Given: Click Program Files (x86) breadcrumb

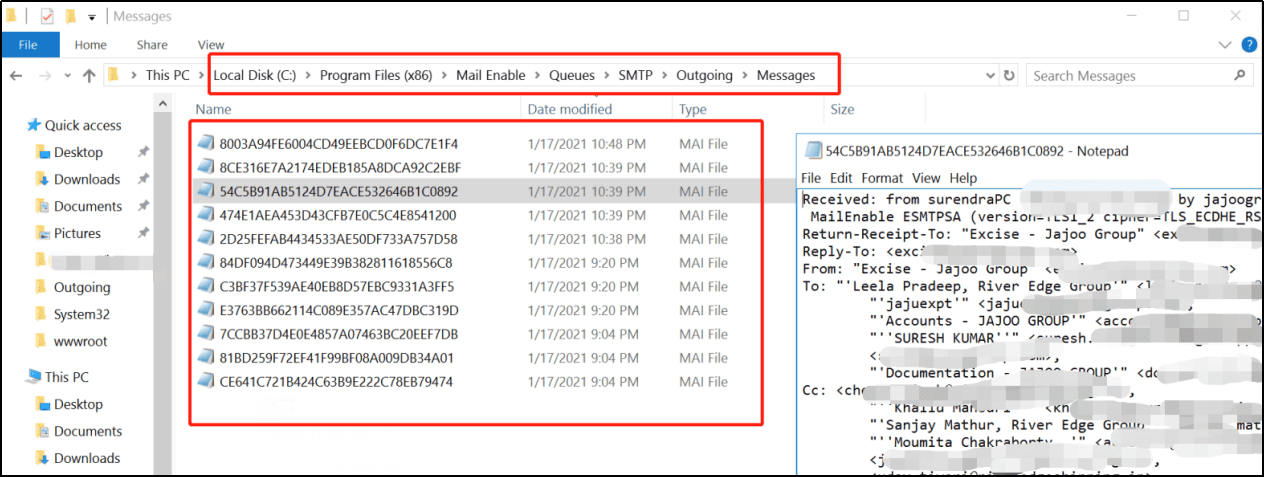Looking at the screenshot, I should point(376,75).
